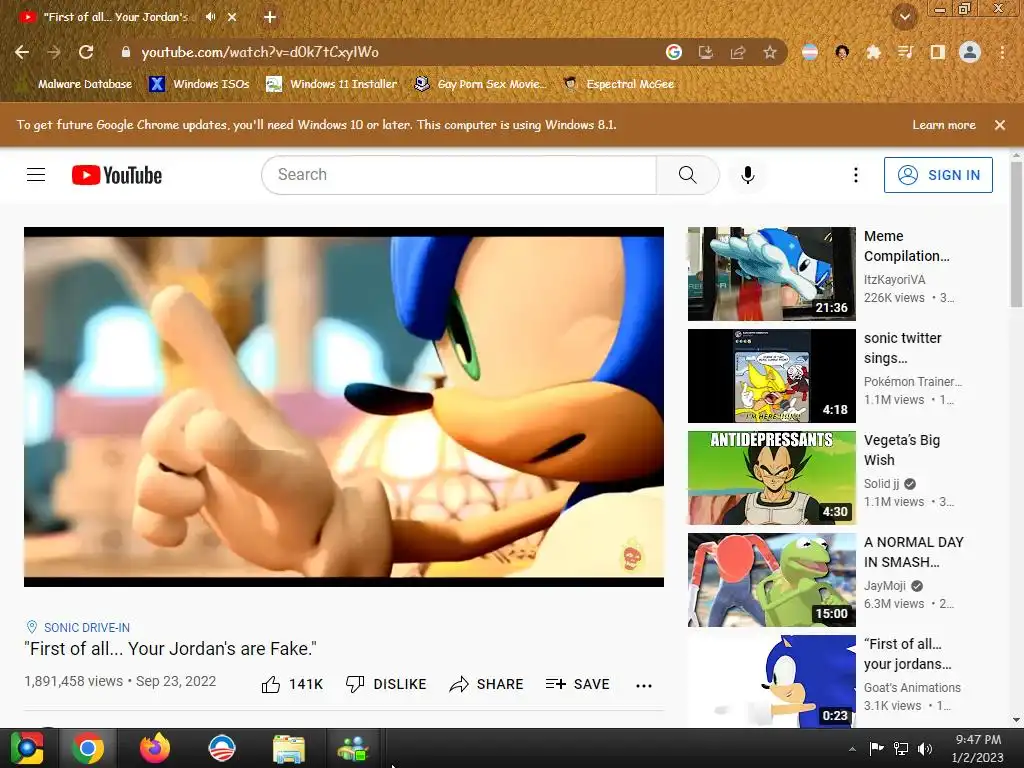Open A NORMAL DAY IN SMASH title
The width and height of the screenshot is (1024, 768).
coord(914,552)
